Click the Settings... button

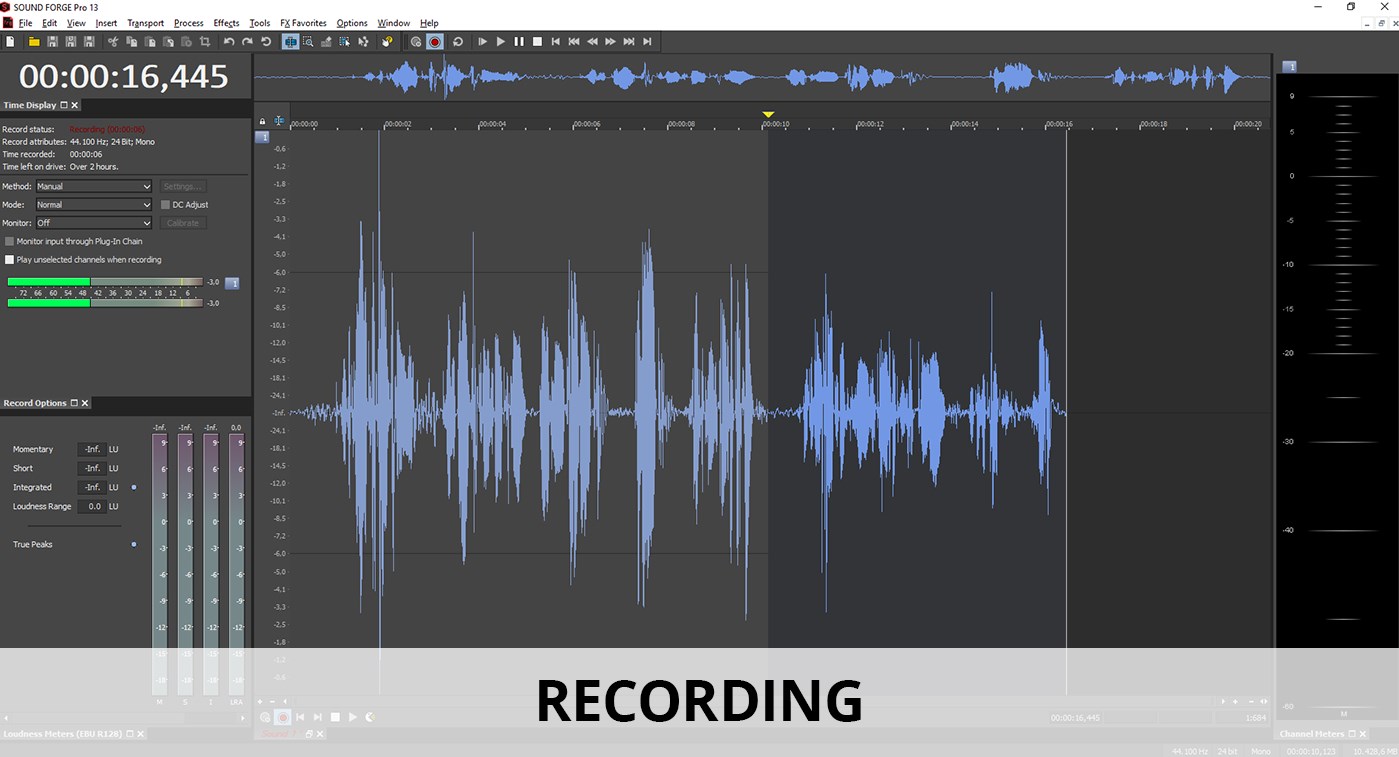click(x=182, y=186)
